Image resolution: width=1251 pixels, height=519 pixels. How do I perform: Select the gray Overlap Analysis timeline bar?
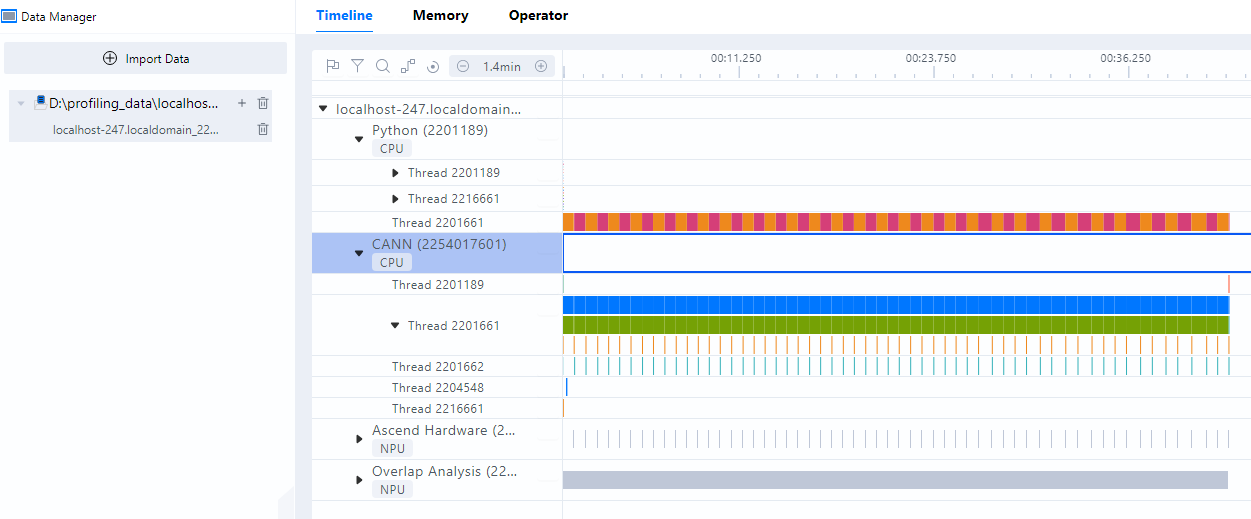[x=895, y=480]
